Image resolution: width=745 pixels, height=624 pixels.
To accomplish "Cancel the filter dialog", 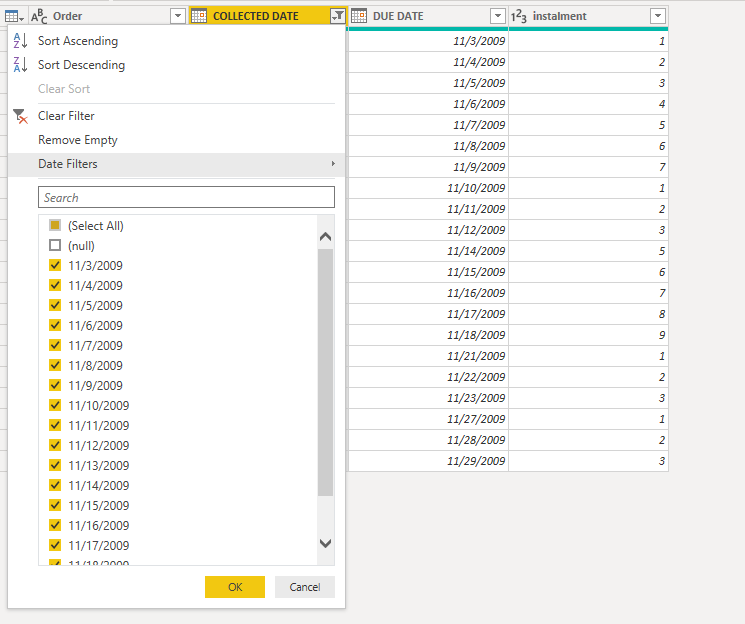I will point(305,587).
